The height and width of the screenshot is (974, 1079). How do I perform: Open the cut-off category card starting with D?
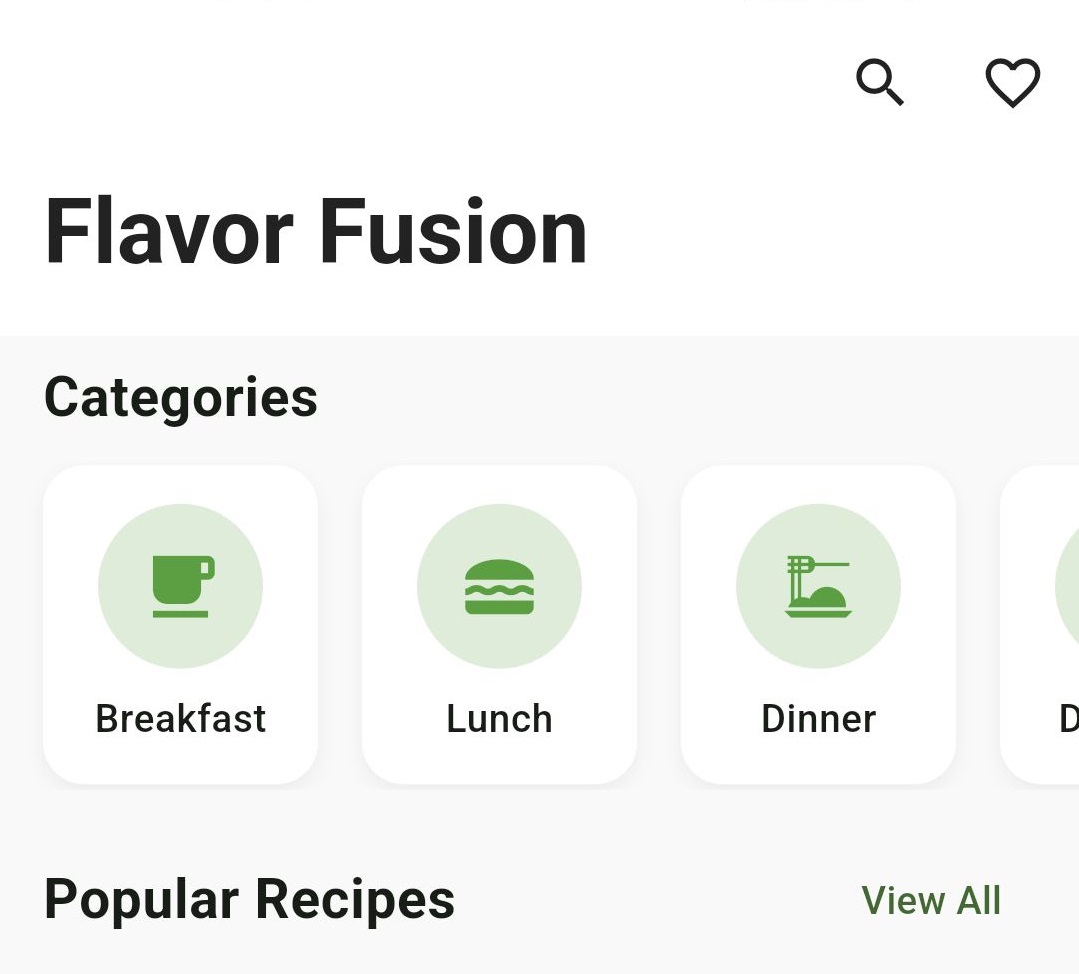(x=1040, y=625)
